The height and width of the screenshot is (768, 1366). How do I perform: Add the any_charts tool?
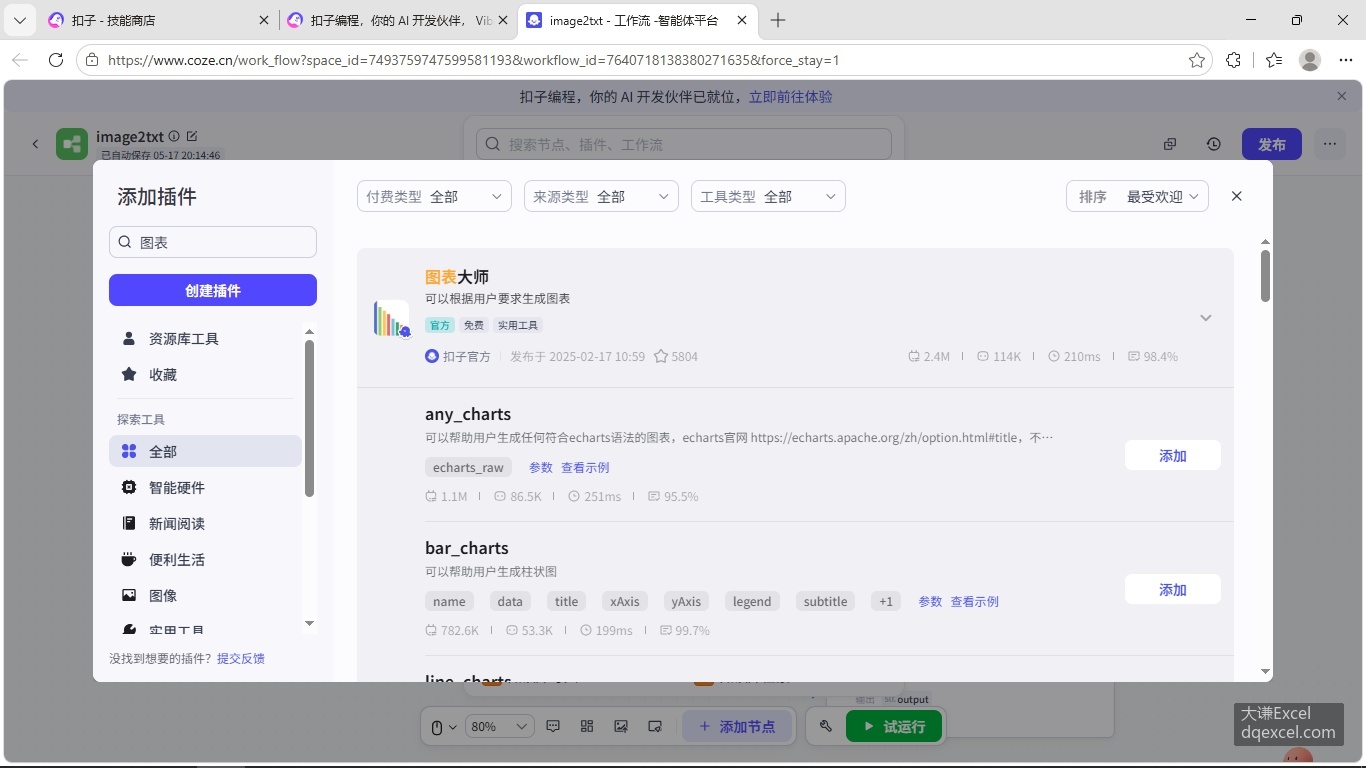coord(1172,455)
